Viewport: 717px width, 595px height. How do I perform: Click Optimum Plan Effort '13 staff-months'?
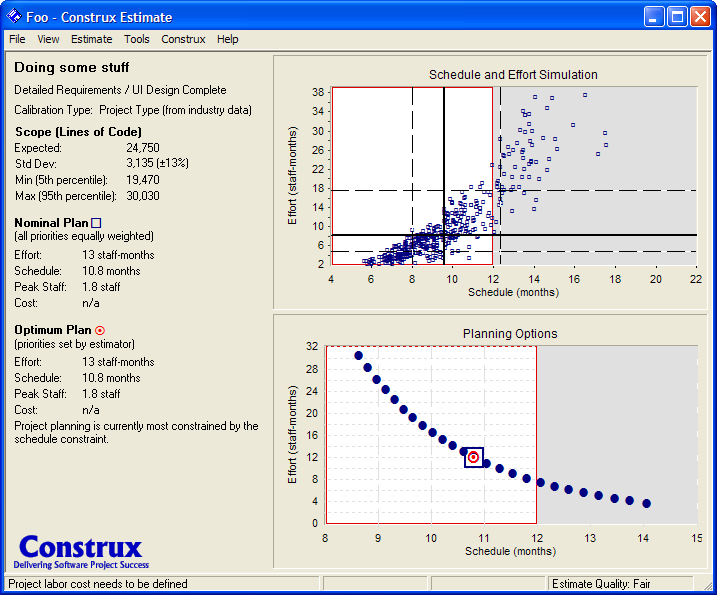click(x=118, y=362)
